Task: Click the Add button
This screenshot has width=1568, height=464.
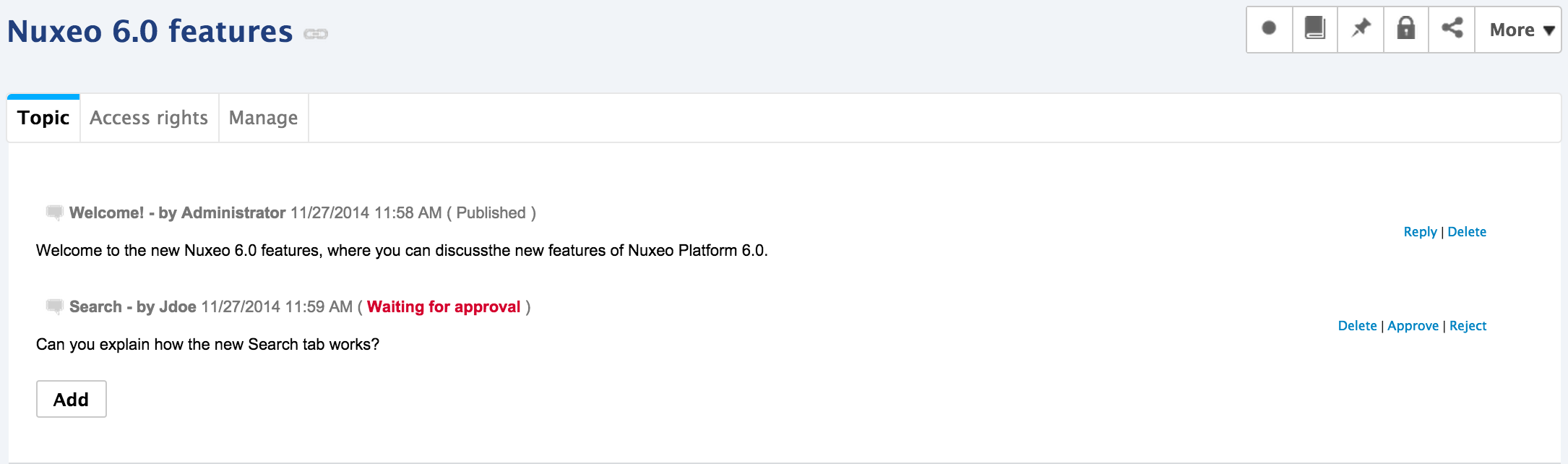Action: (72, 399)
